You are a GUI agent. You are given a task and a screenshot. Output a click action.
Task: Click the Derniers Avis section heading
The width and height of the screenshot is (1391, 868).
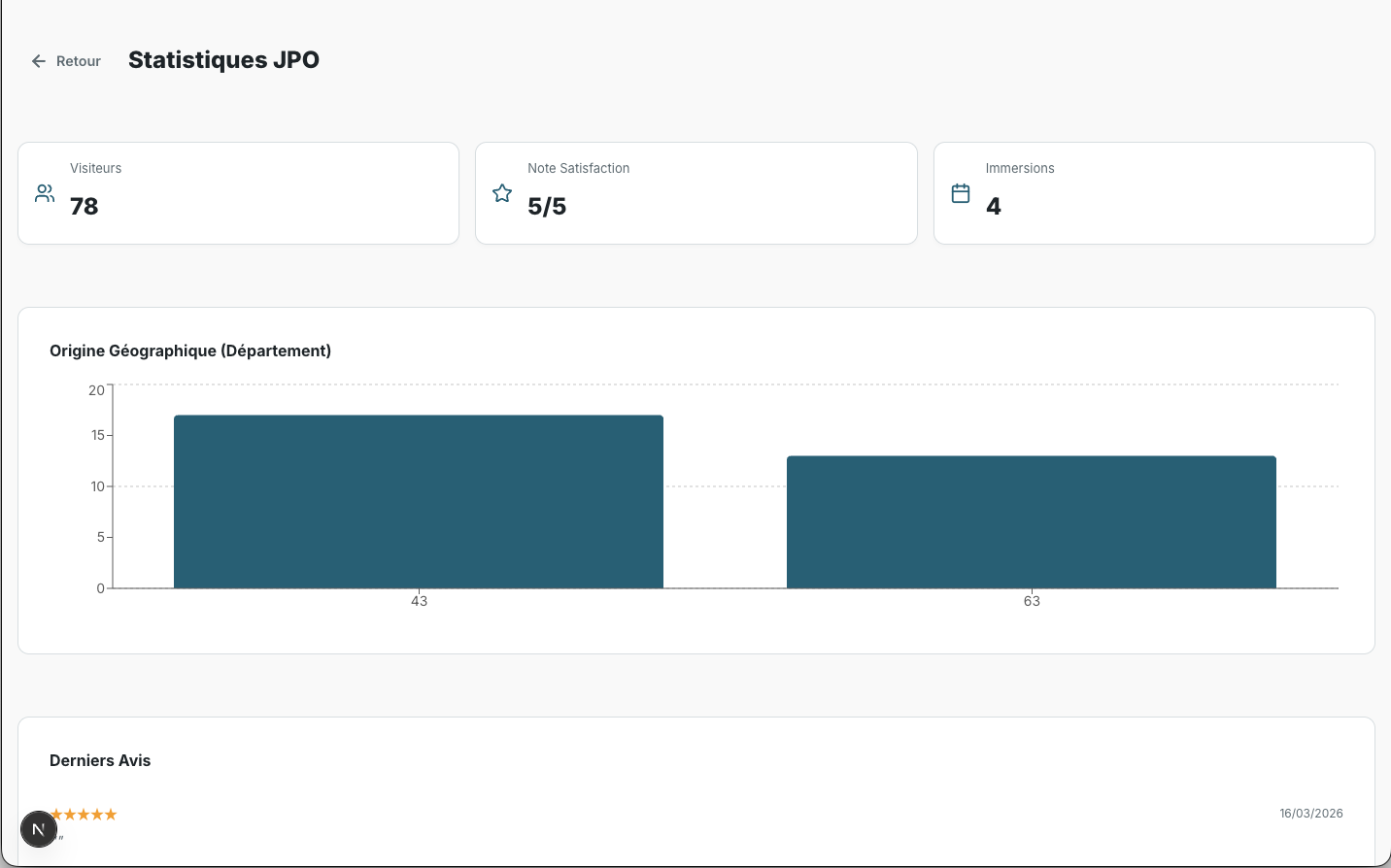[100, 760]
